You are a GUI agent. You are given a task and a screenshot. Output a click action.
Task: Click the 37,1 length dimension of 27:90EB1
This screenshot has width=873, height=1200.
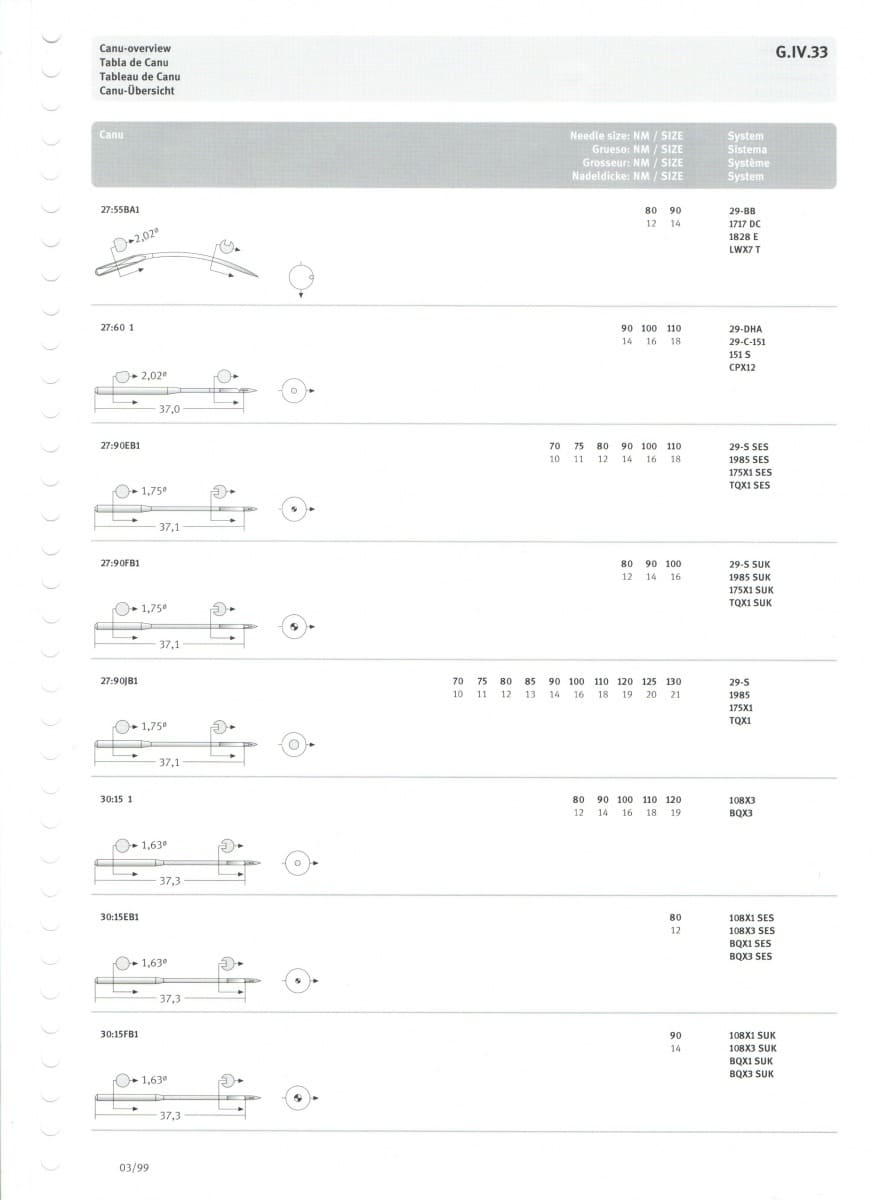click(169, 527)
